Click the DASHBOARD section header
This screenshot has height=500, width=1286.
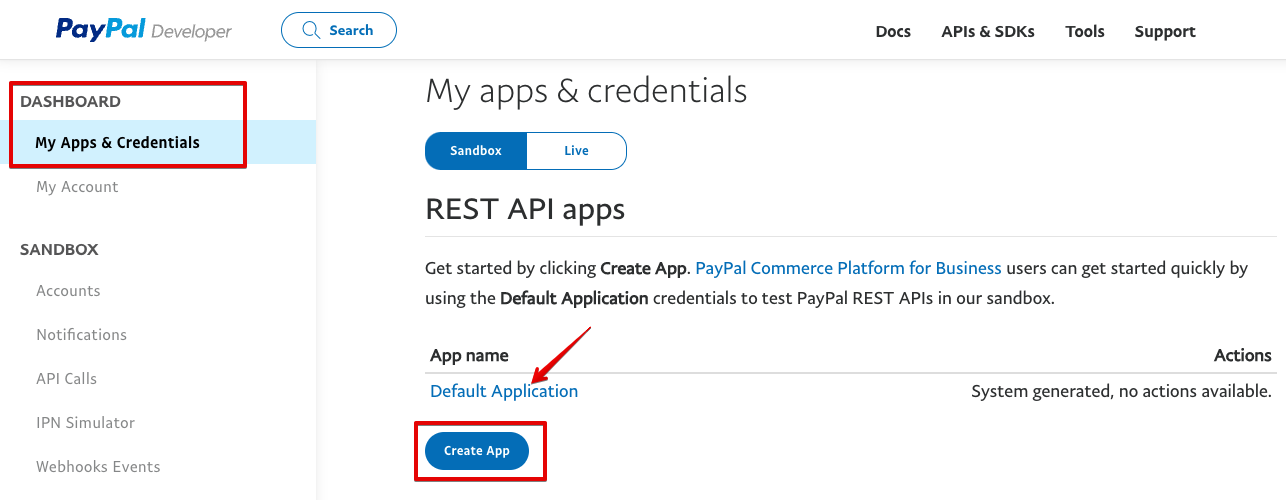pos(70,101)
